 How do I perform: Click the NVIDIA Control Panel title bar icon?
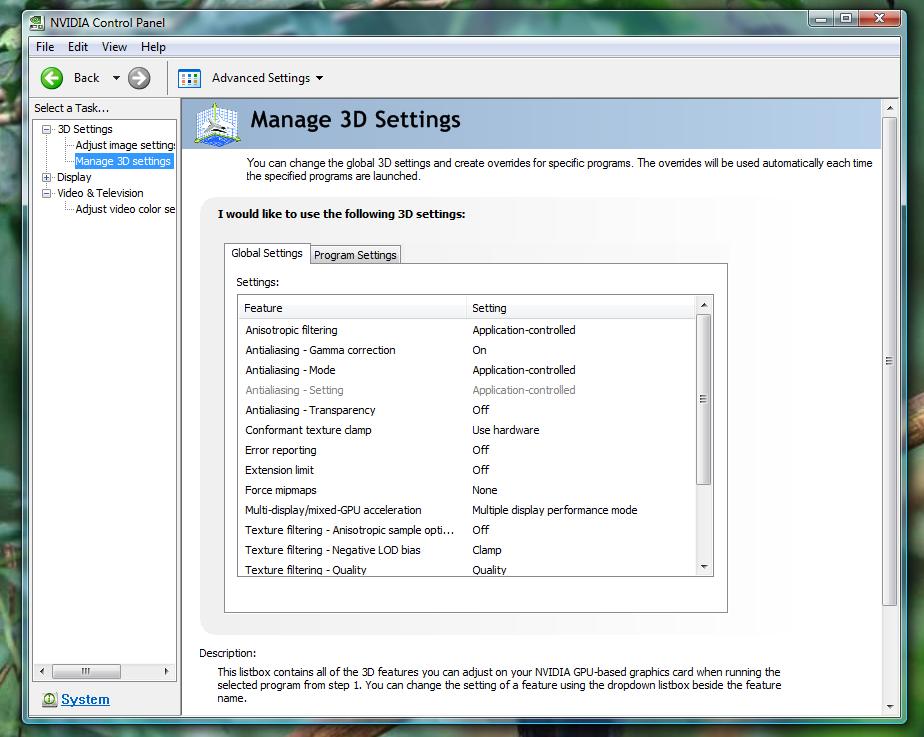(x=37, y=23)
